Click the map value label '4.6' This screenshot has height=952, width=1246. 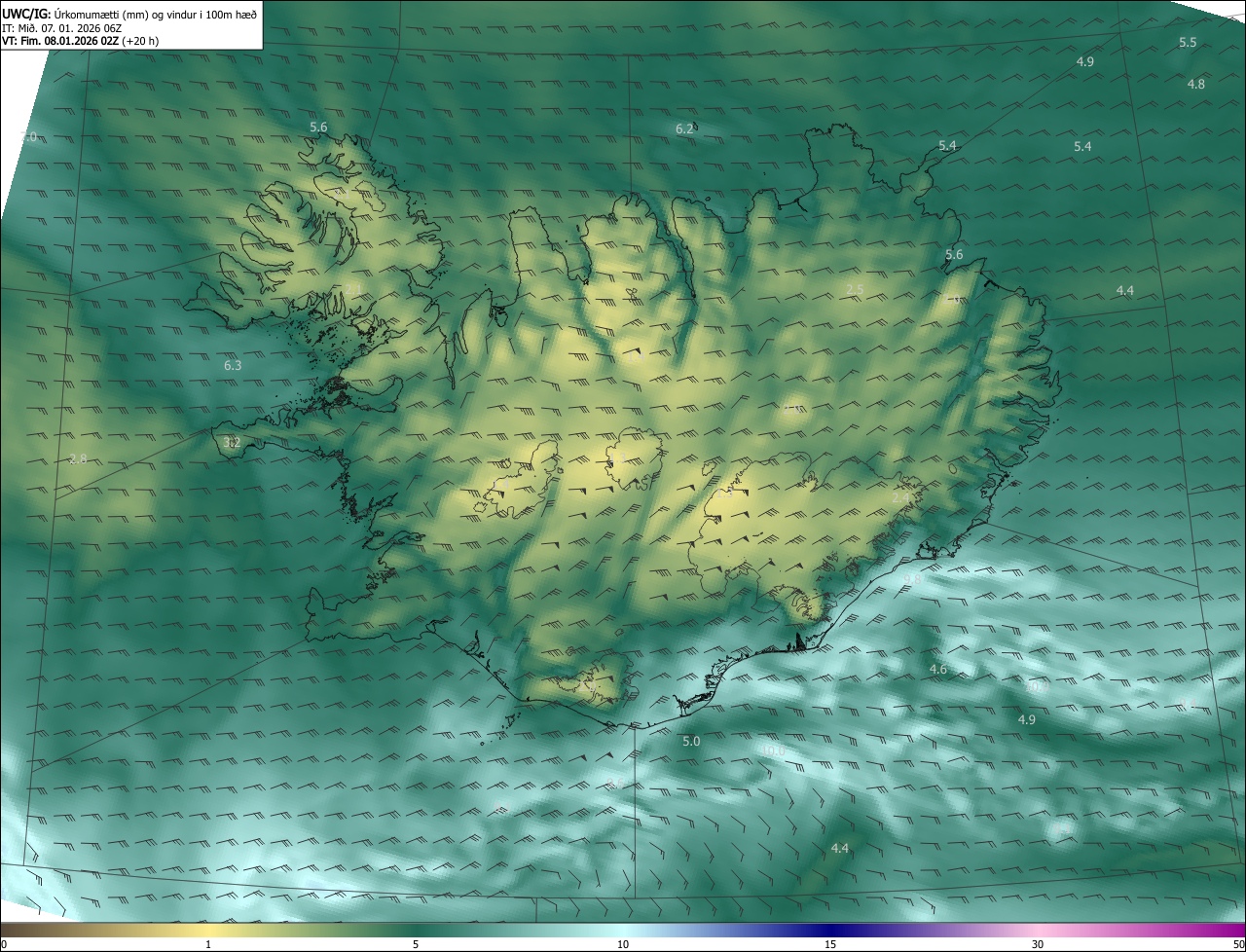click(x=938, y=669)
